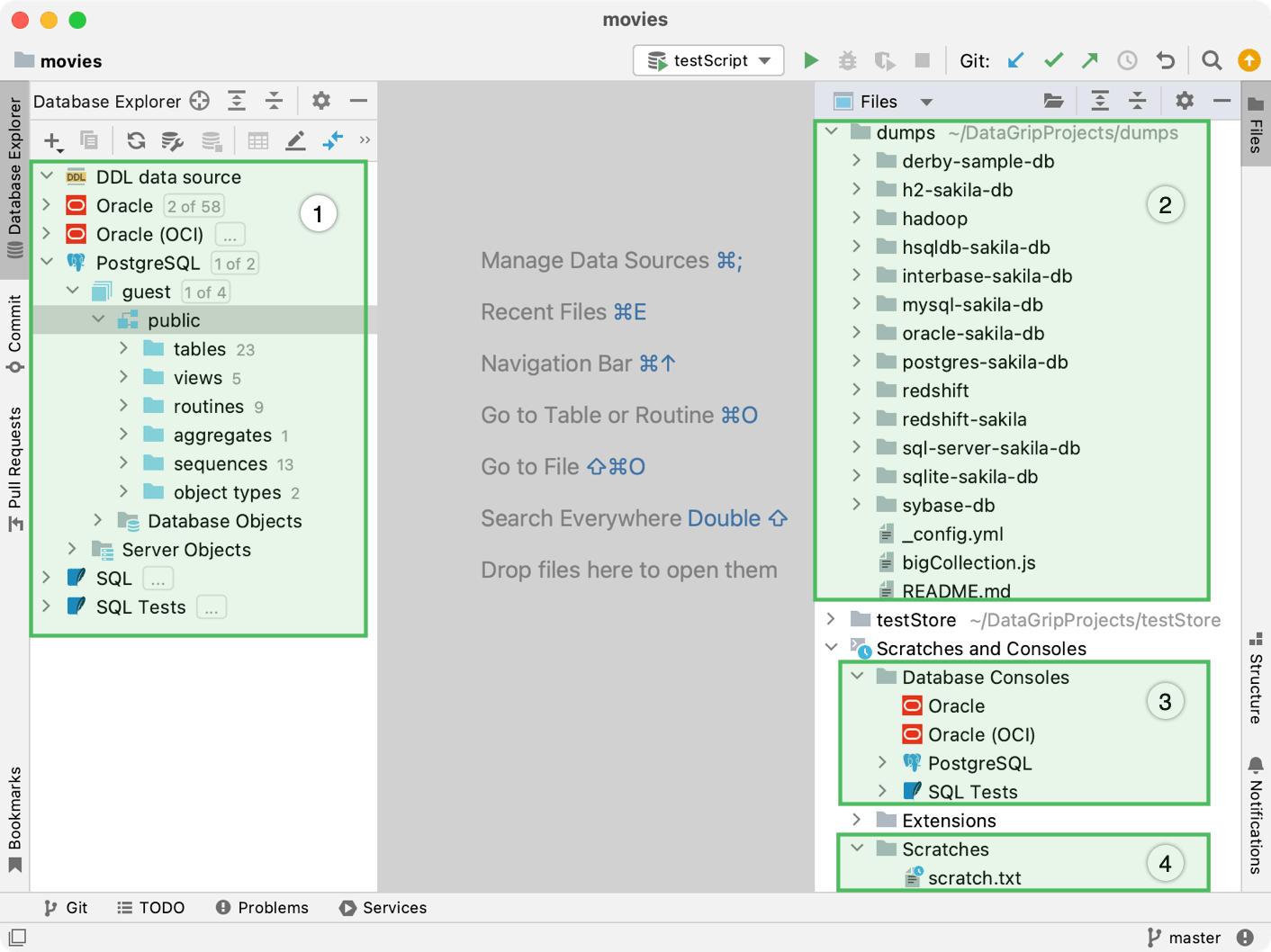Click the add data source plus icon

tap(52, 140)
